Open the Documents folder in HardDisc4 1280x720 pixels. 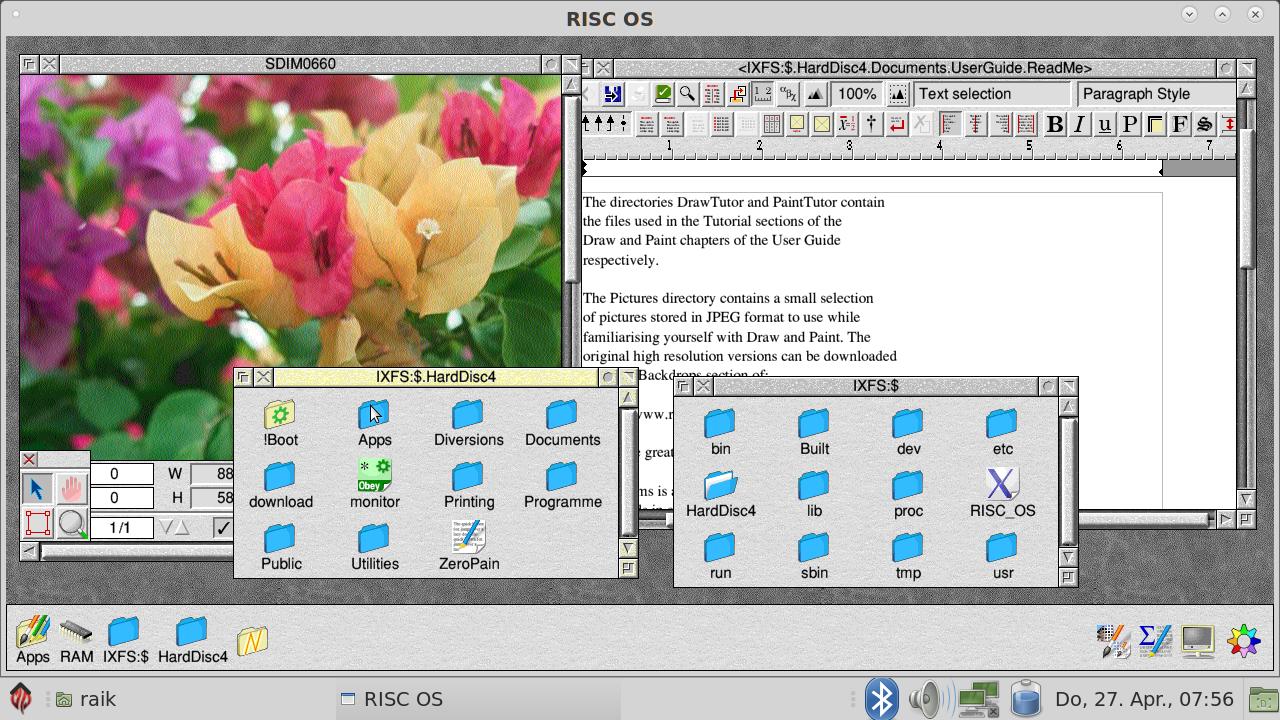562,423
